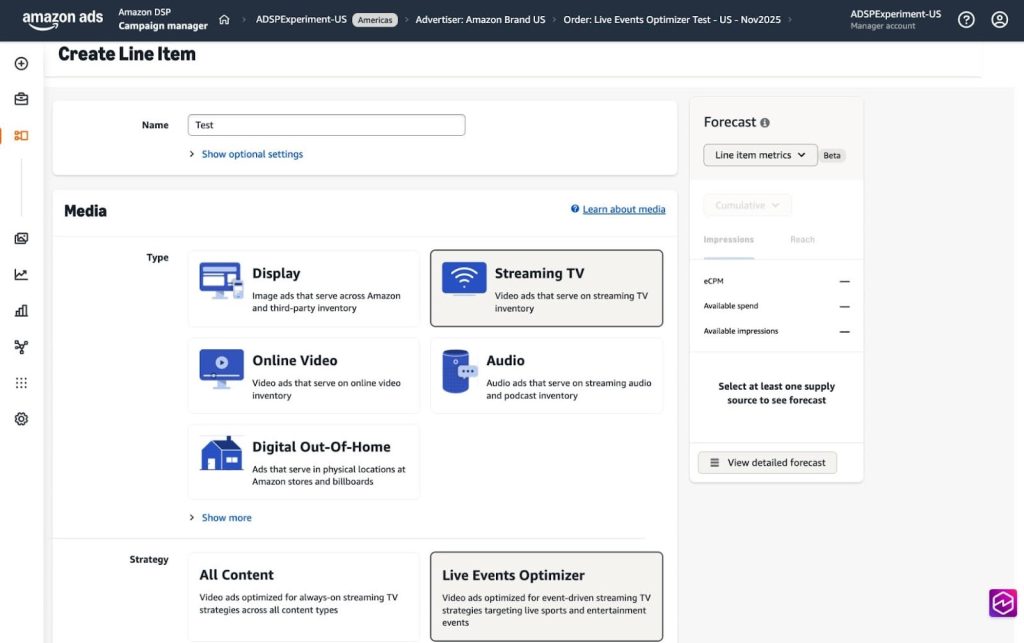
Task: Open Advertiser: Amazon Brand US breadcrumb
Action: tap(480, 20)
